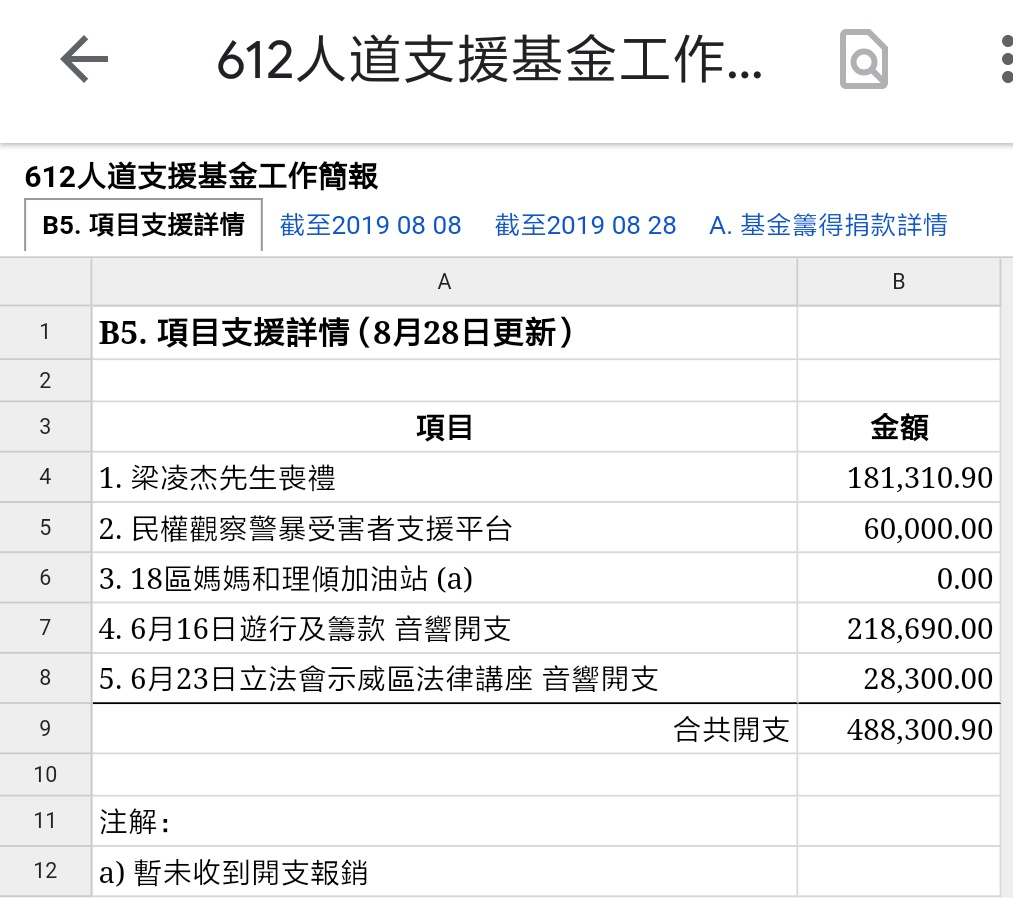Image resolution: width=1013 pixels, height=898 pixels.
Task: Click the cell 3. 18區媽媽和理傾加油站 (a)
Action: pyautogui.click(x=444, y=578)
